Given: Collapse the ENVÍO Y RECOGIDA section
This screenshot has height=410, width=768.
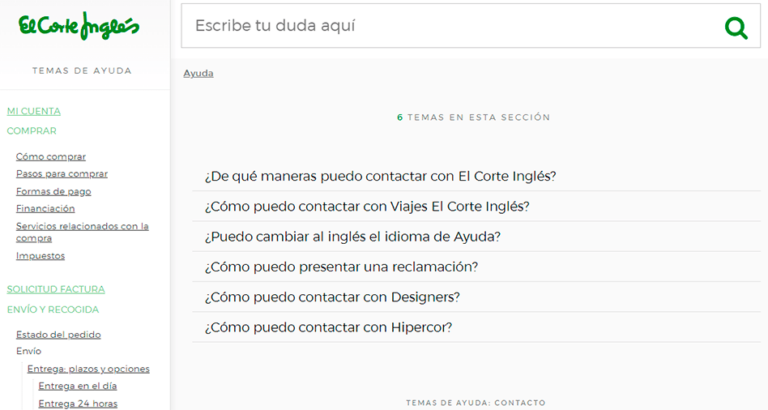Looking at the screenshot, I should 53,309.
